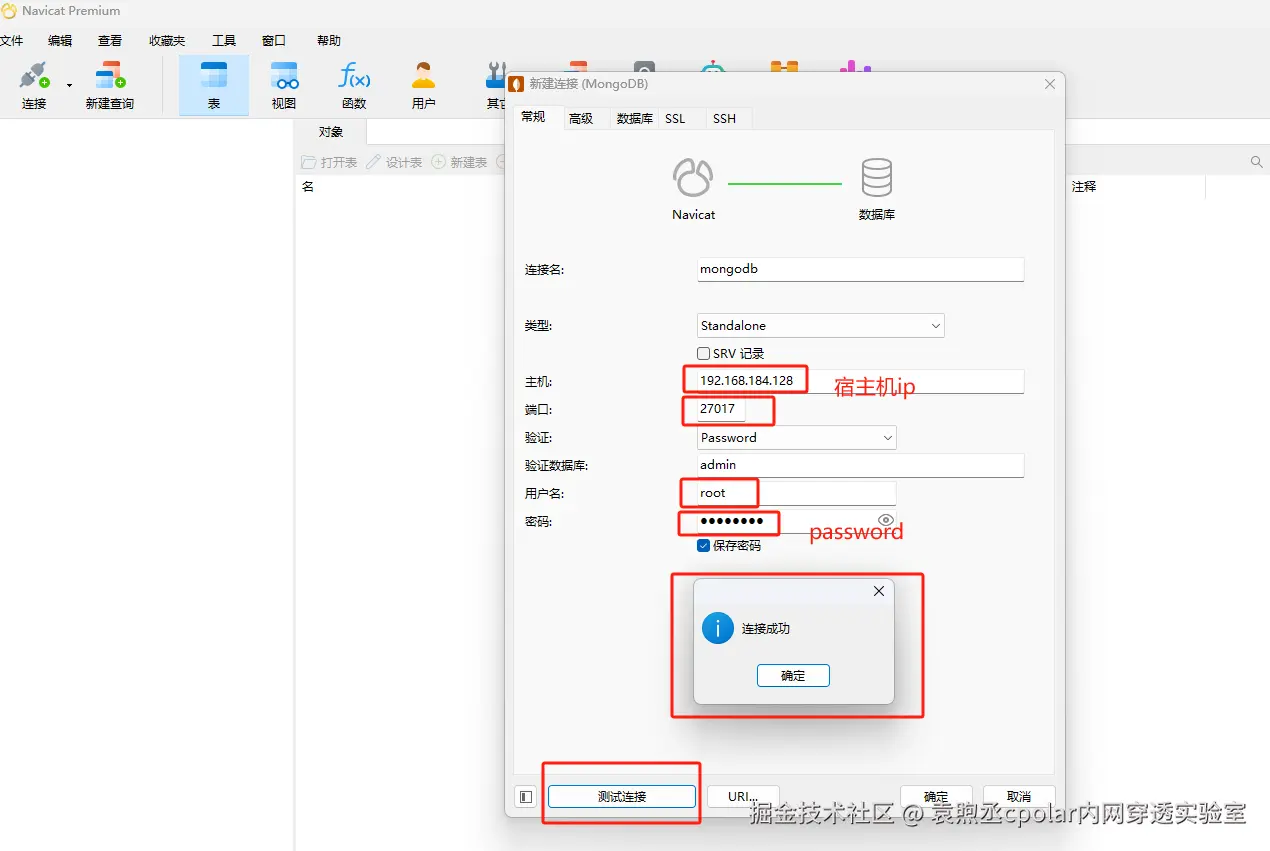Viewport: 1270px width, 851px height.
Task: Switch to the 高级 tab
Action: tap(581, 118)
